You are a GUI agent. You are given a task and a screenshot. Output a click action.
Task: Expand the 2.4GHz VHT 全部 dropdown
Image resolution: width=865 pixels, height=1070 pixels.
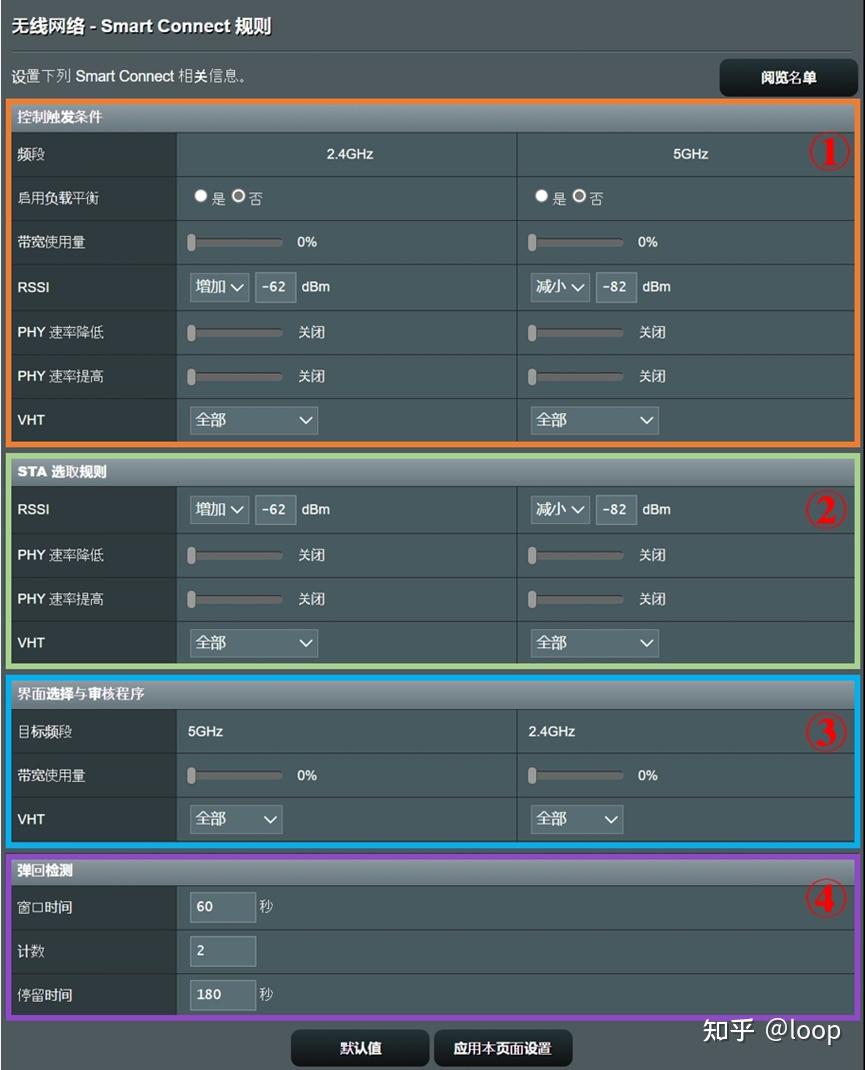coord(253,420)
